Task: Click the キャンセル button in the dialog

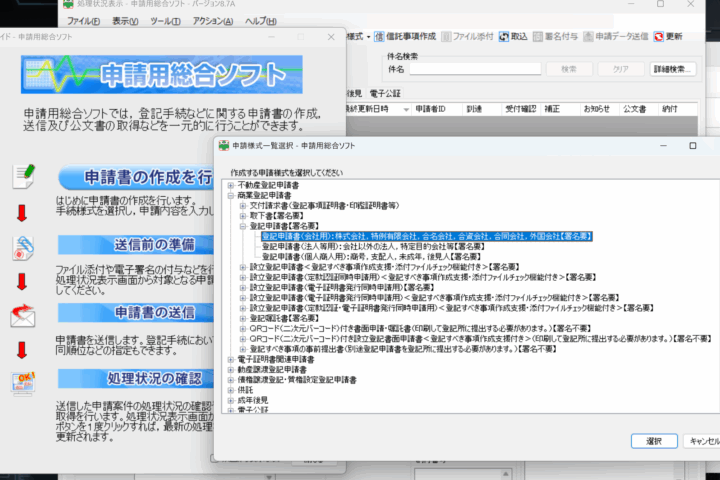Action: 703,441
